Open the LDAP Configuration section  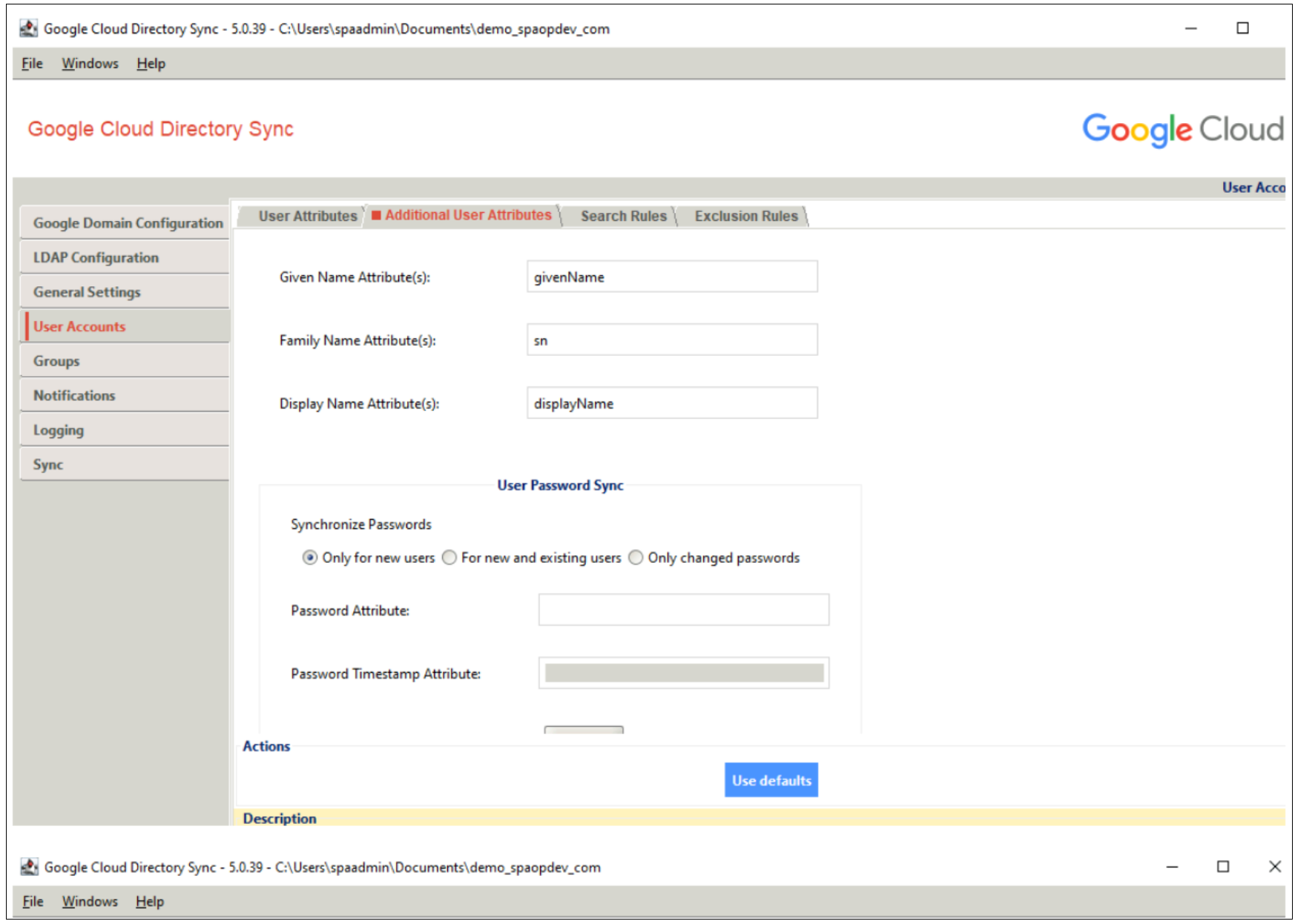coord(96,257)
